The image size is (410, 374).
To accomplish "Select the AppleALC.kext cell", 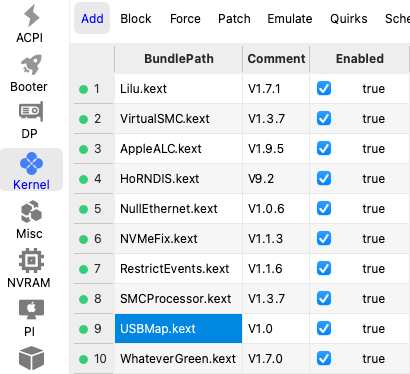I will 179,149.
